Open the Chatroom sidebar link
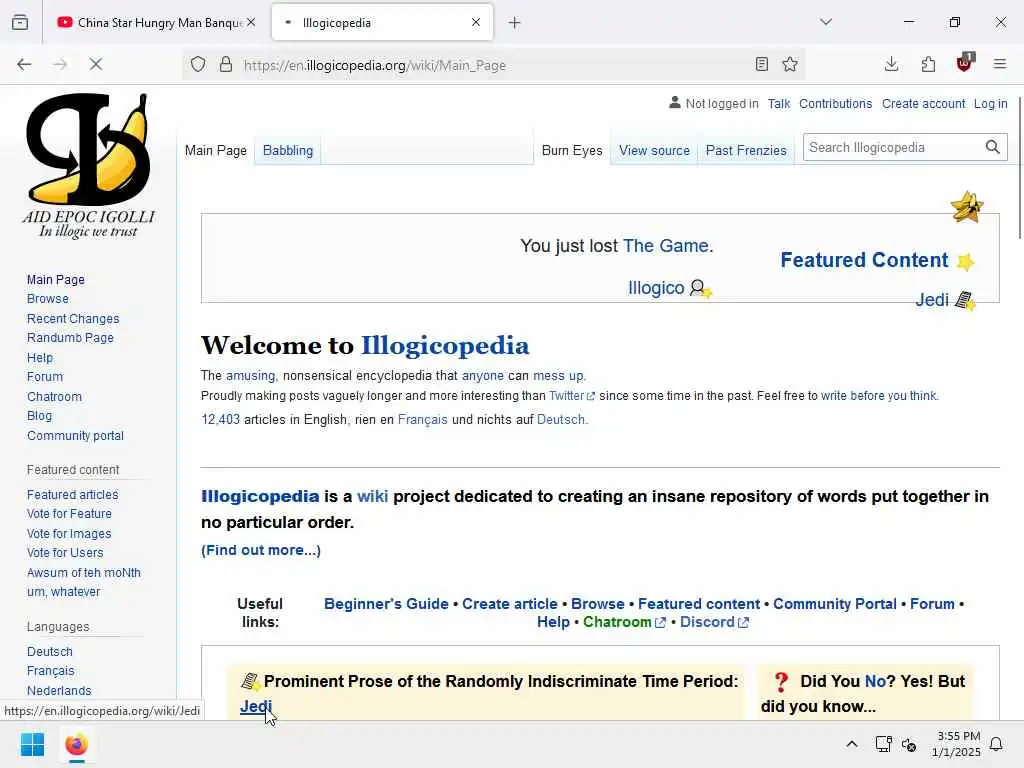The image size is (1024, 768). 54,396
